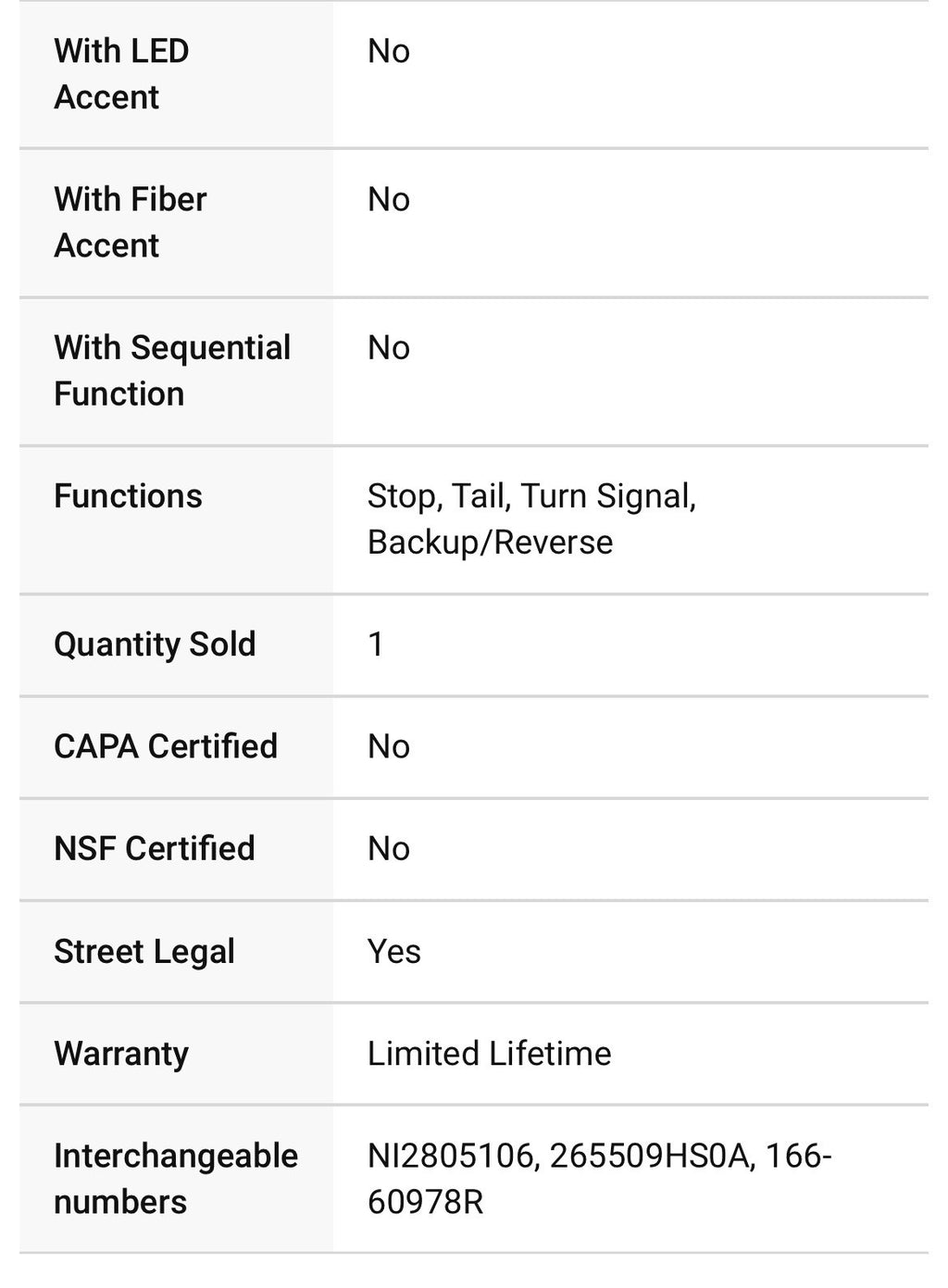Viewport: 948px width, 1288px height.
Task: Select the CAPA Certified "No" value
Action: 389,746
